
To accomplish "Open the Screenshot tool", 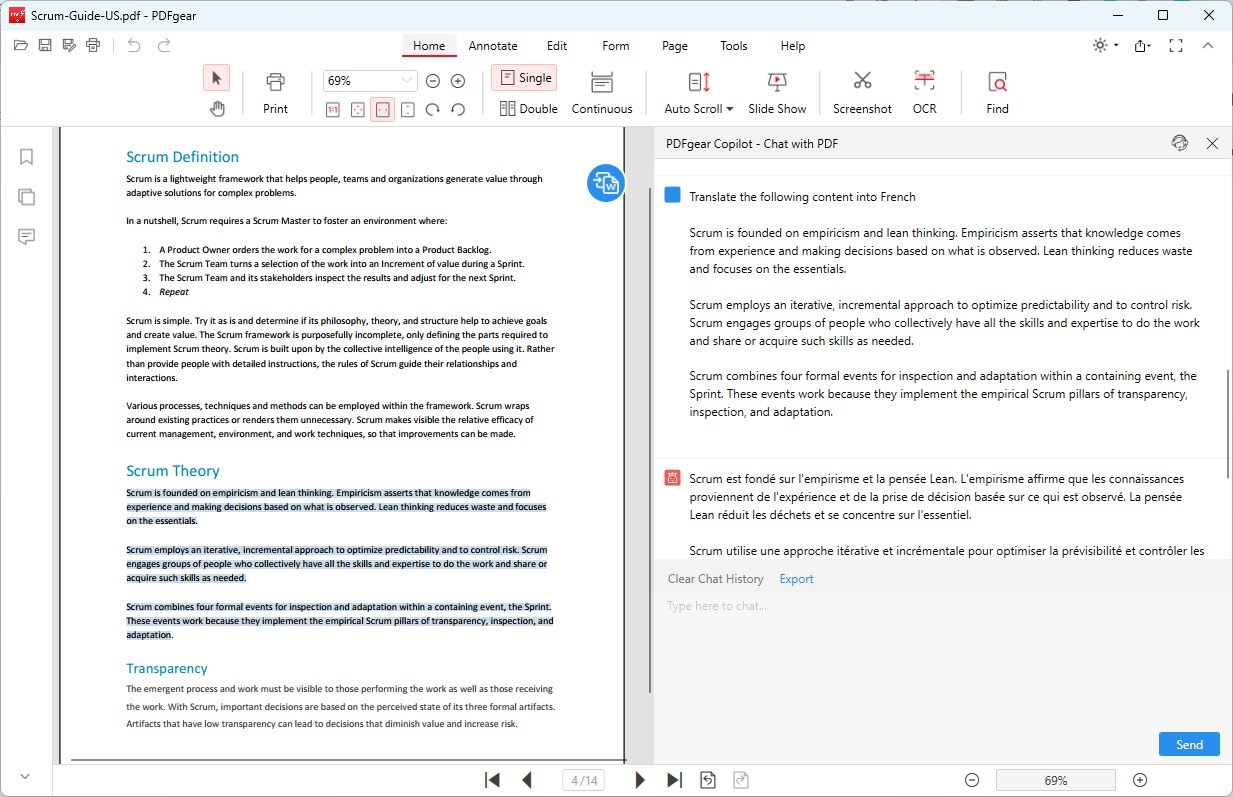I will (x=862, y=92).
